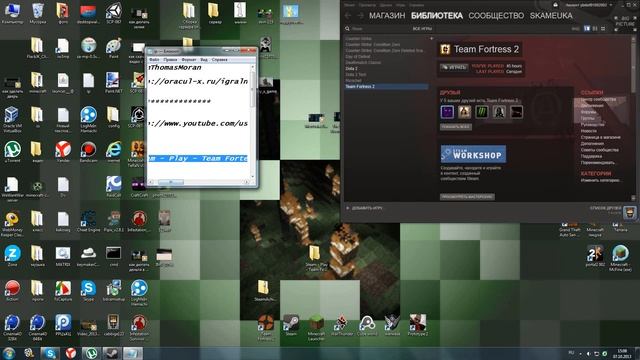Click the browse Workshop button

[x=467, y=197]
